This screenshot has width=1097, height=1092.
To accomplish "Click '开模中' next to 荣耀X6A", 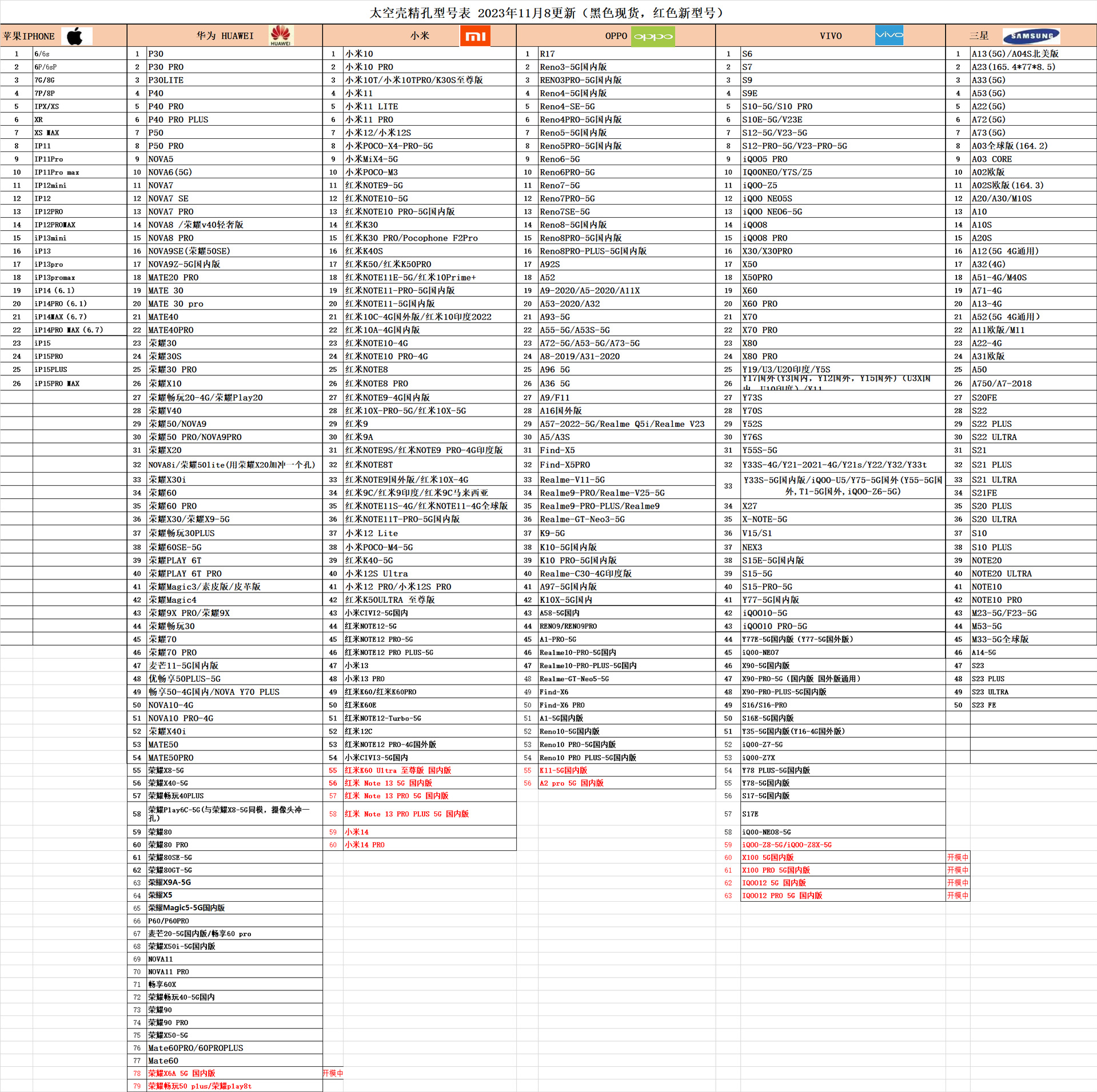I will pos(333,1073).
